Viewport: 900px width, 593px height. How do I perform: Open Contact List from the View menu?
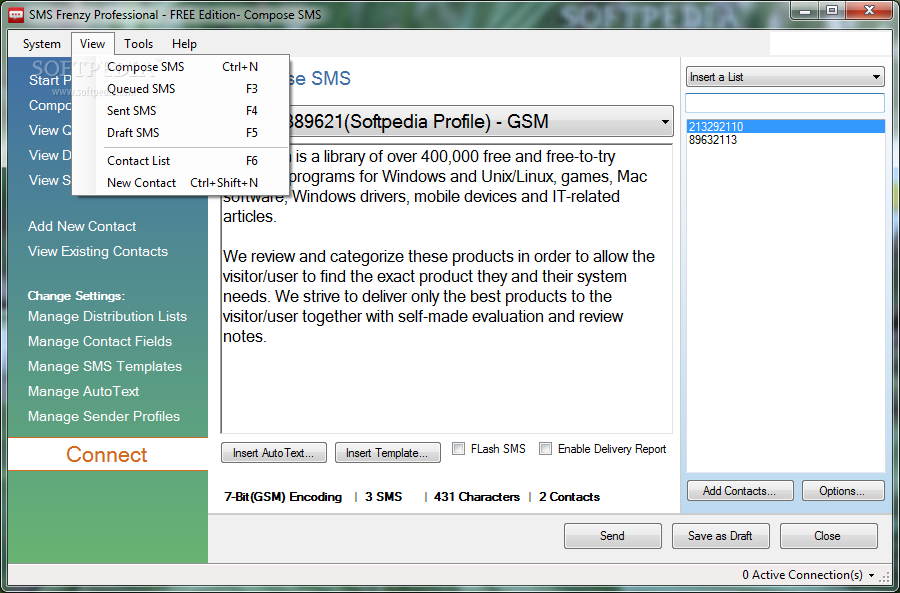[x=181, y=161]
